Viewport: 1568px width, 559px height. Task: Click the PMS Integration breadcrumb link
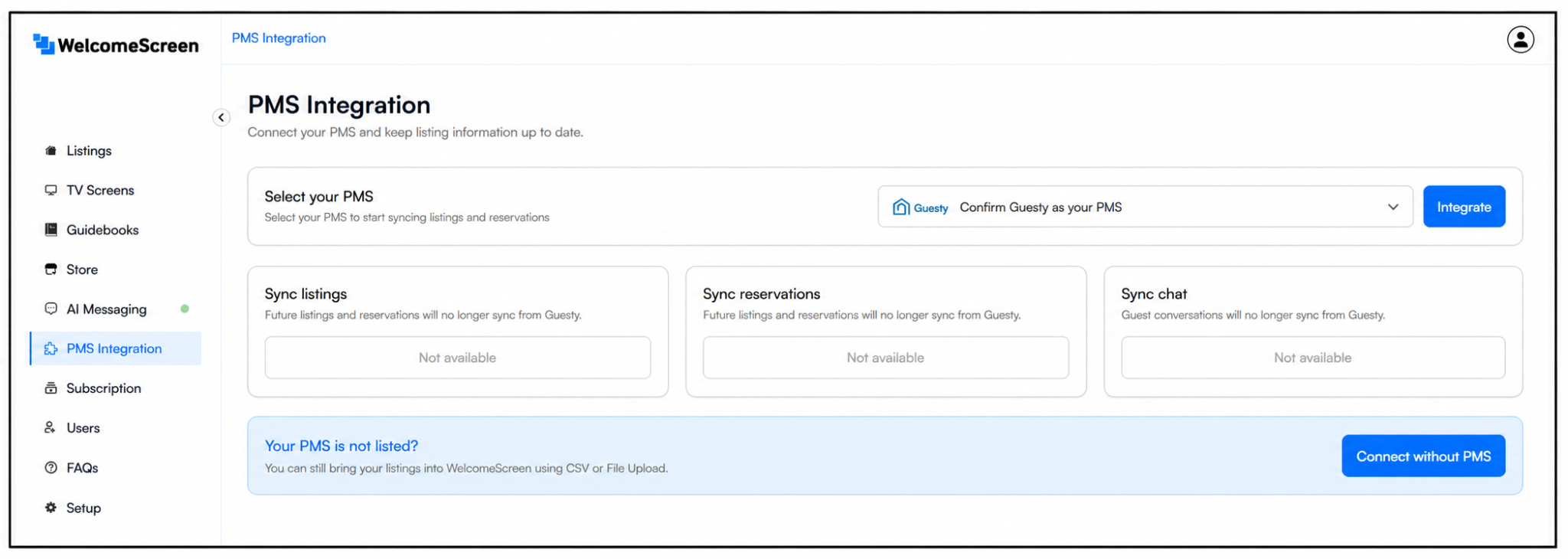[x=279, y=38]
